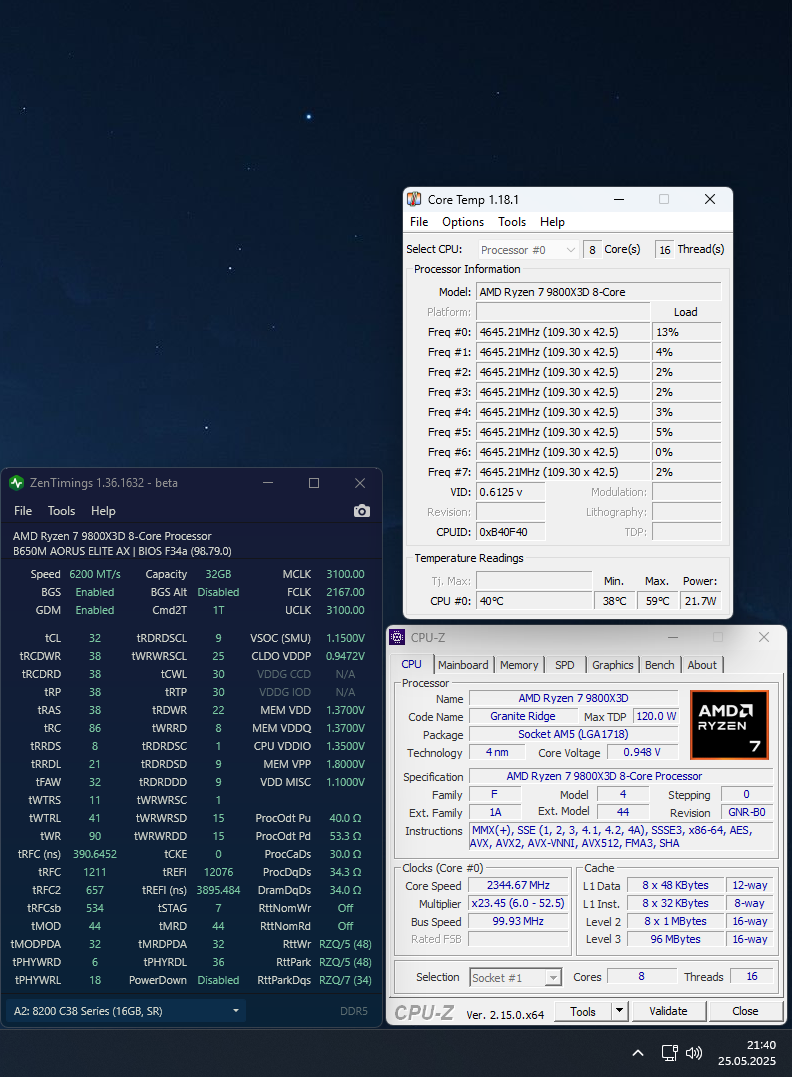Open the ZenTimings Tools menu
This screenshot has width=792, height=1077.
(x=61, y=511)
